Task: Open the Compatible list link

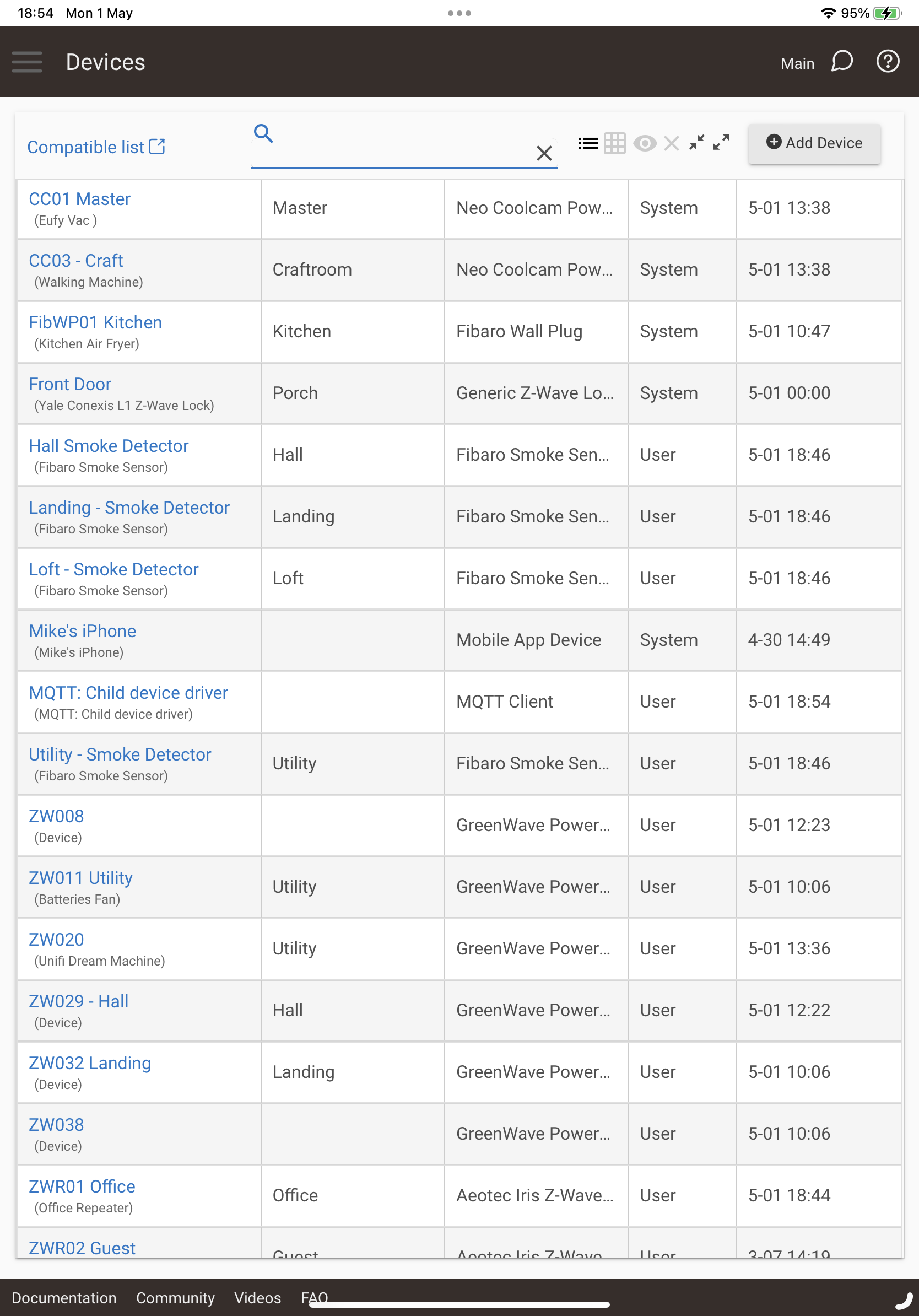Action: [x=96, y=147]
